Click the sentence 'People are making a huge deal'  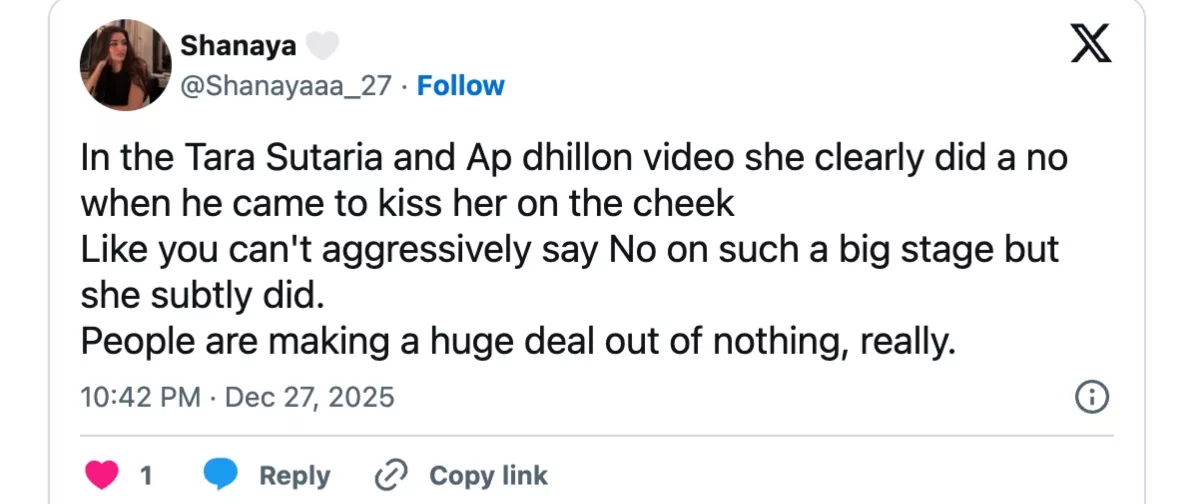click(x=519, y=341)
